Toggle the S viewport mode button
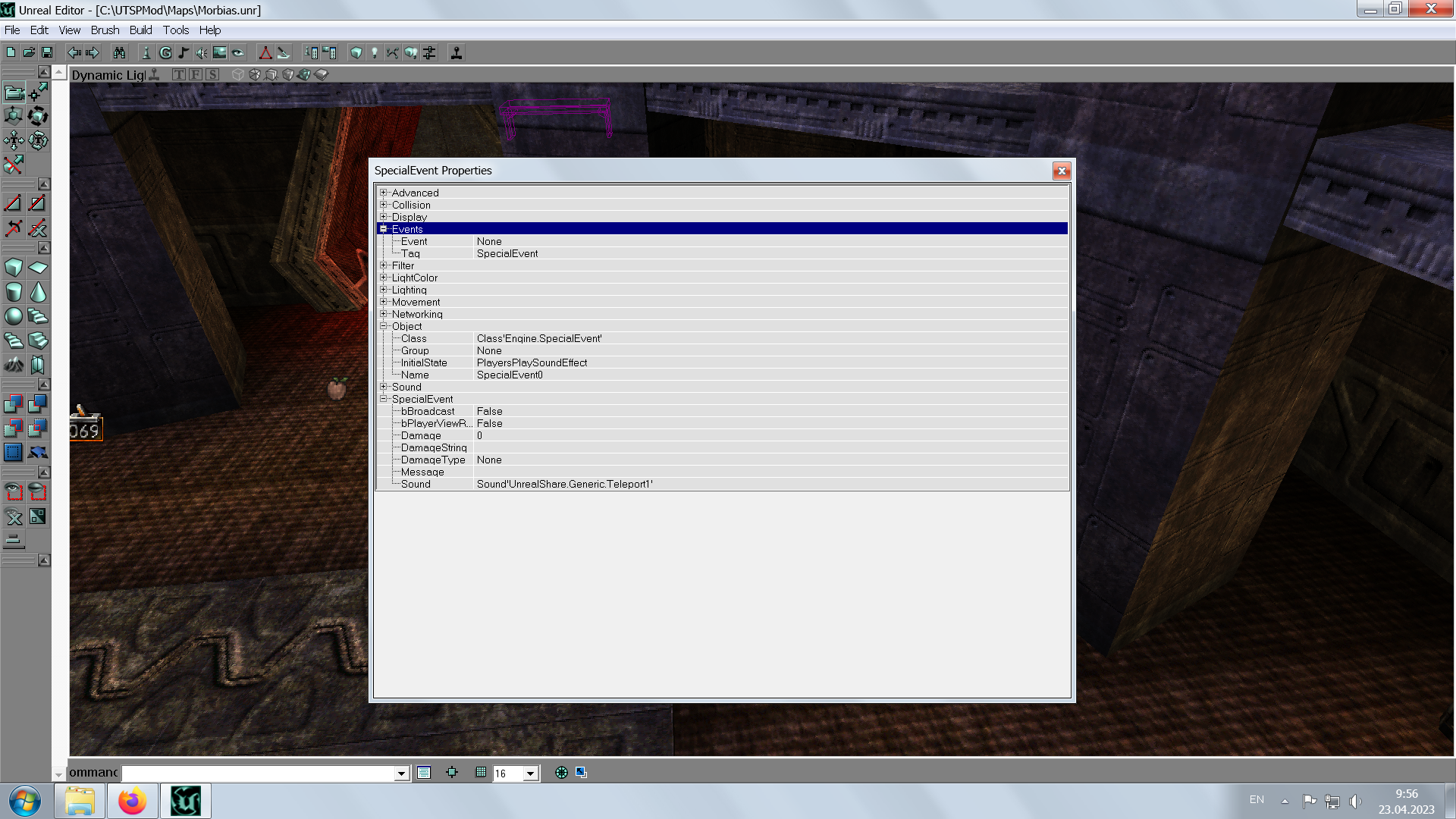The height and width of the screenshot is (819, 1456). [212, 74]
